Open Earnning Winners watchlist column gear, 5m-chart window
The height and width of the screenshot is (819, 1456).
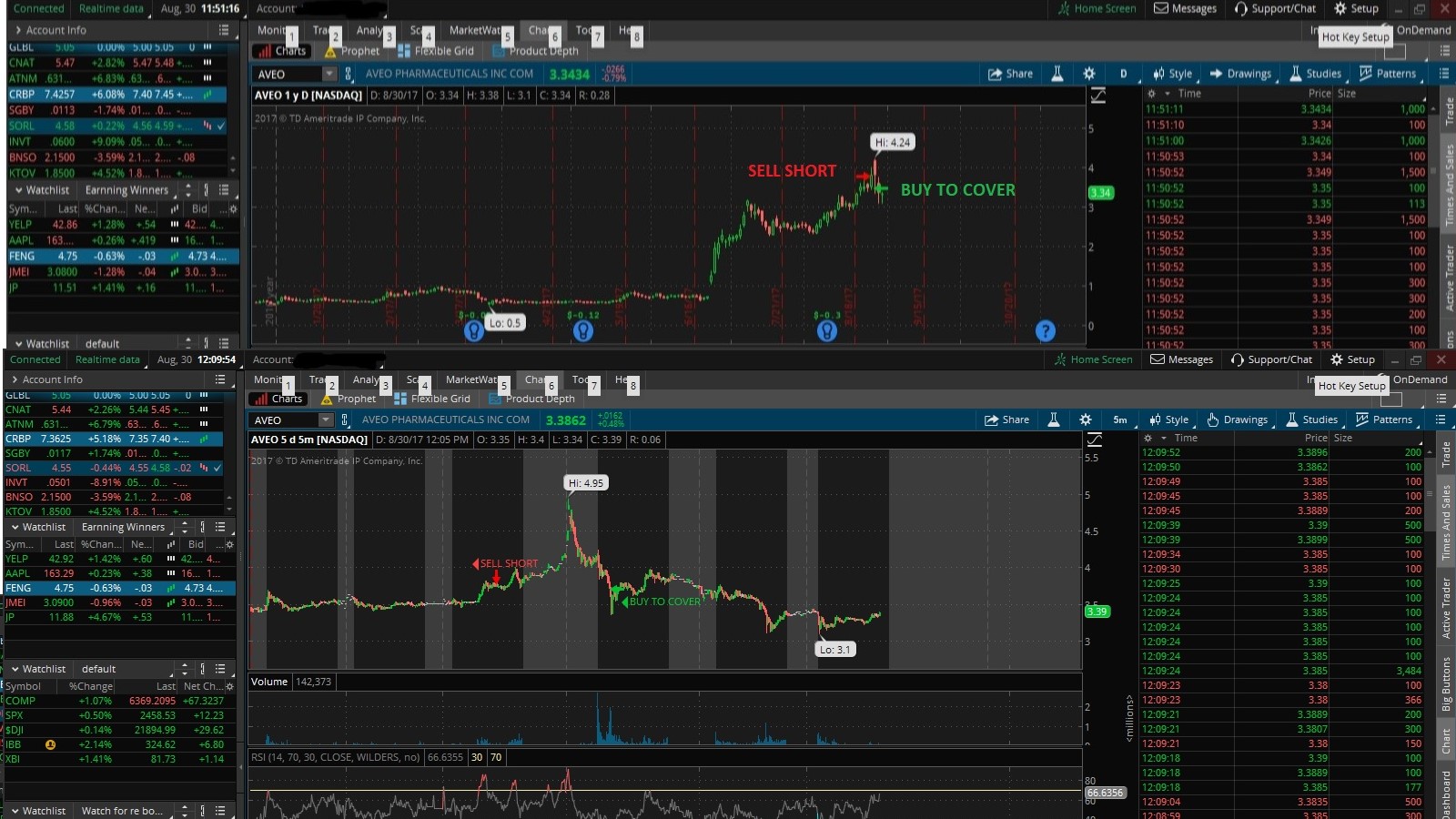(229, 544)
